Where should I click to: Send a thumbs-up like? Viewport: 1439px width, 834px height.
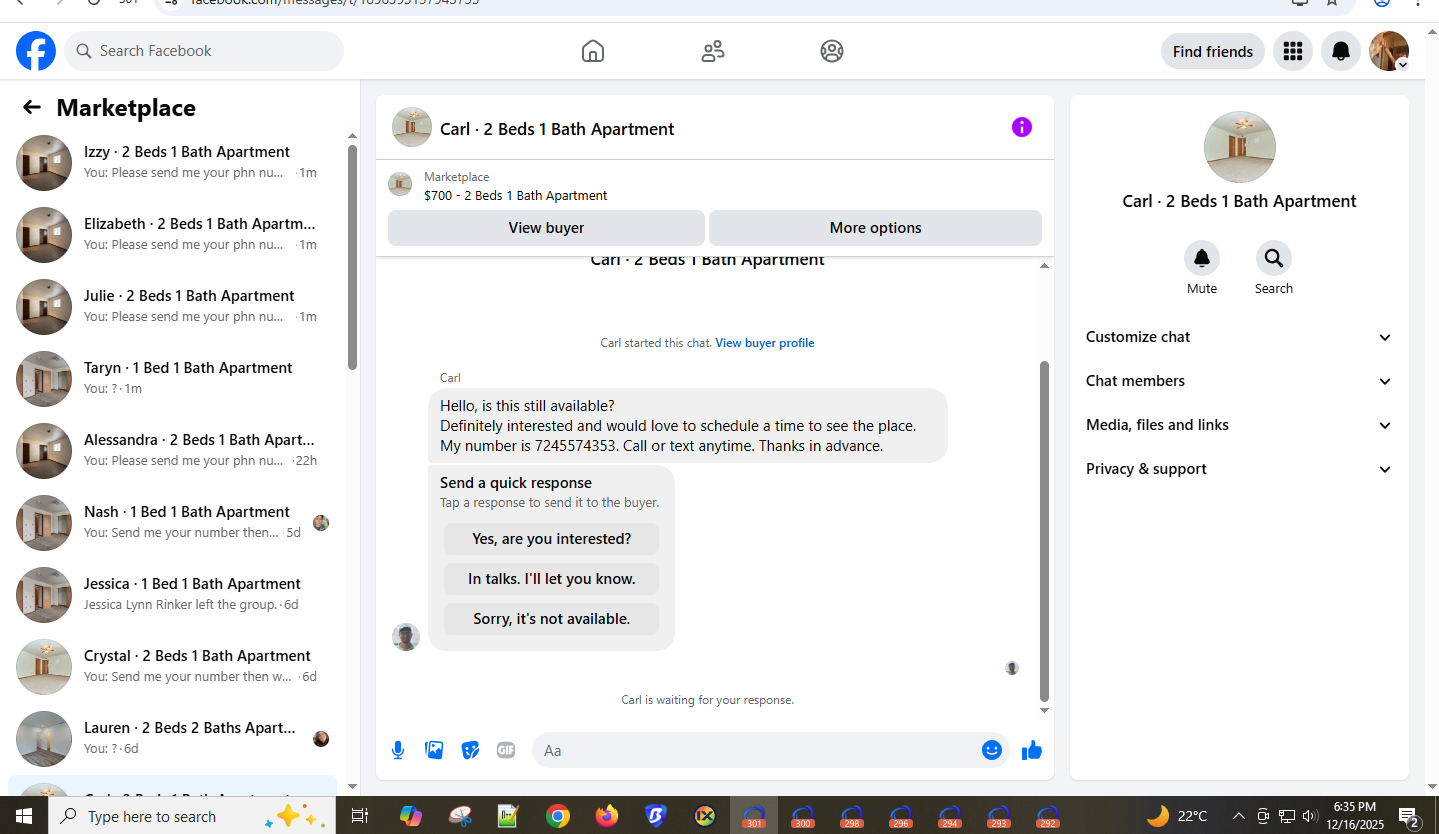pyautogui.click(x=1032, y=750)
